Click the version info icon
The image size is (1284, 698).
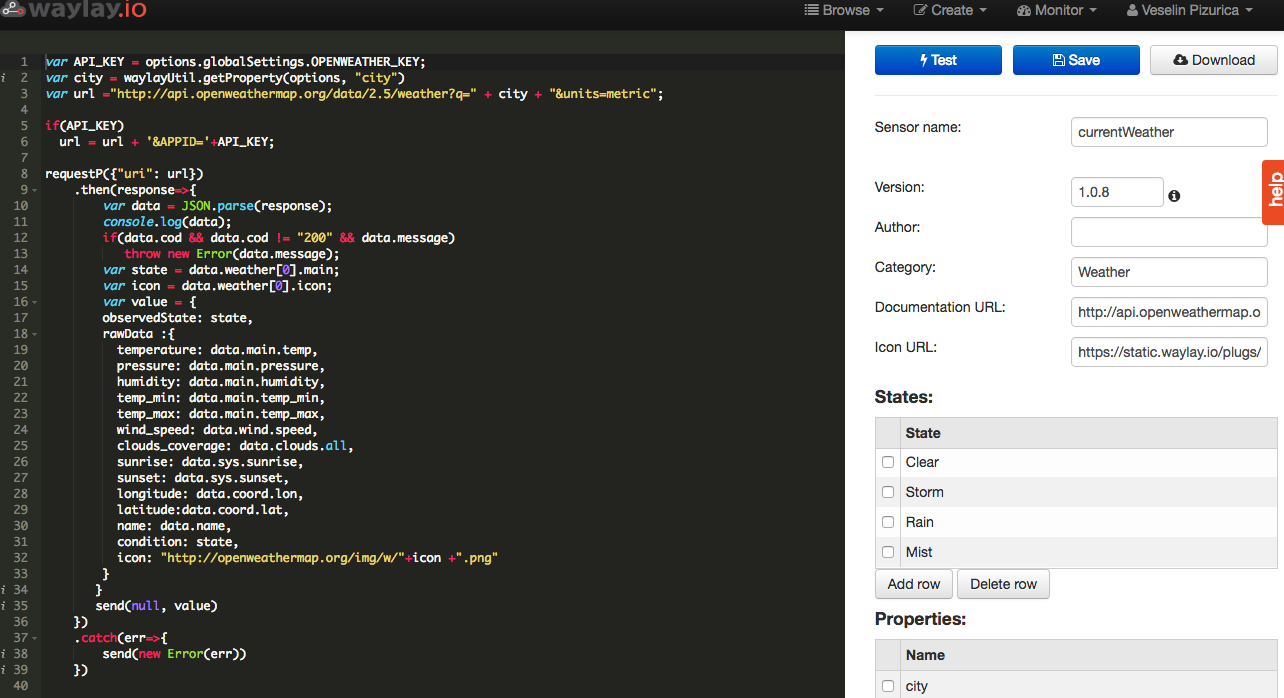pyautogui.click(x=1174, y=196)
